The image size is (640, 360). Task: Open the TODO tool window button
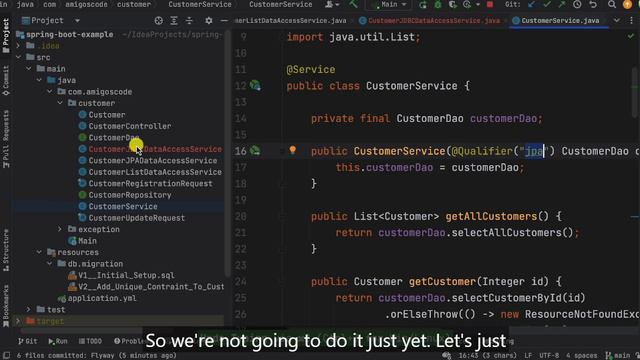click(x=90, y=341)
